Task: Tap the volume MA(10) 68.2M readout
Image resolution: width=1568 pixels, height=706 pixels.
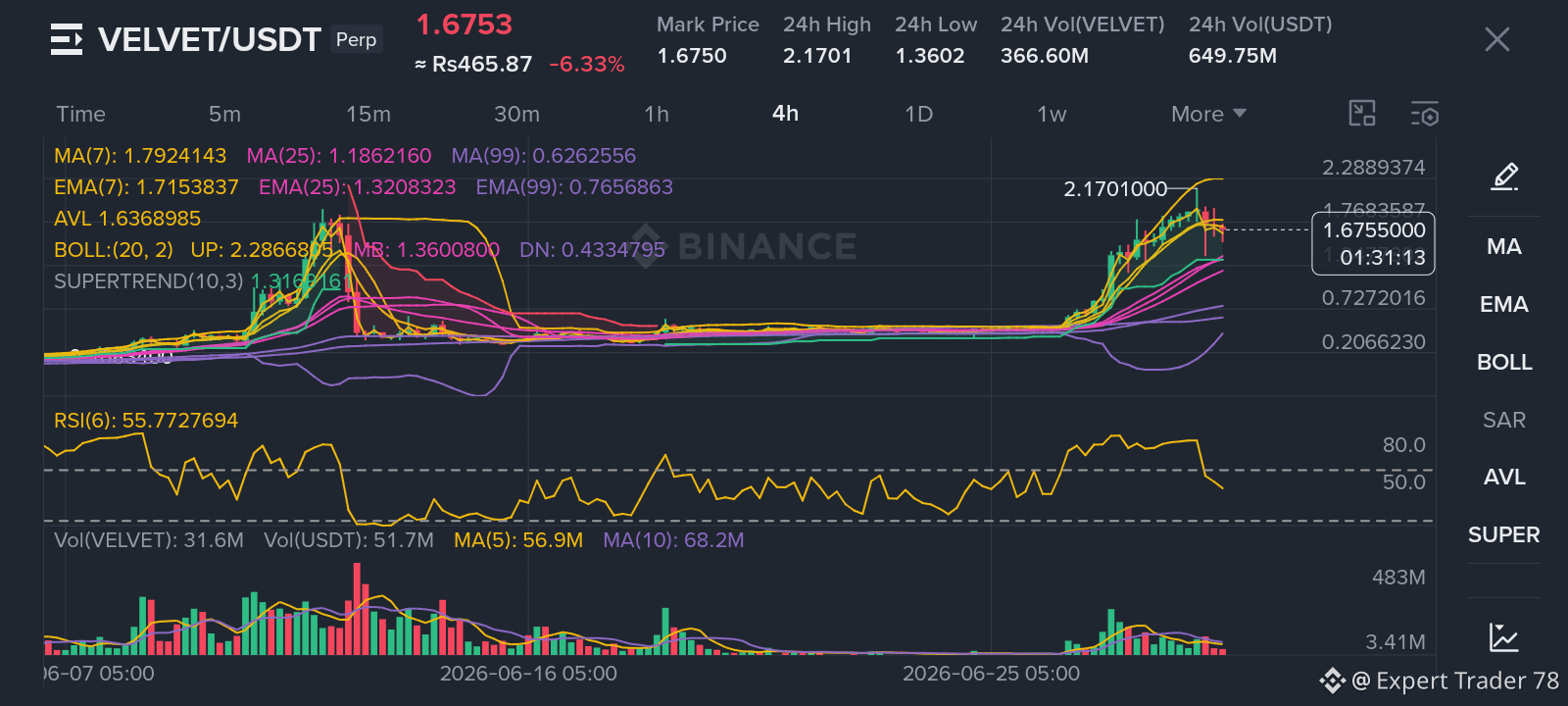Action: click(673, 540)
